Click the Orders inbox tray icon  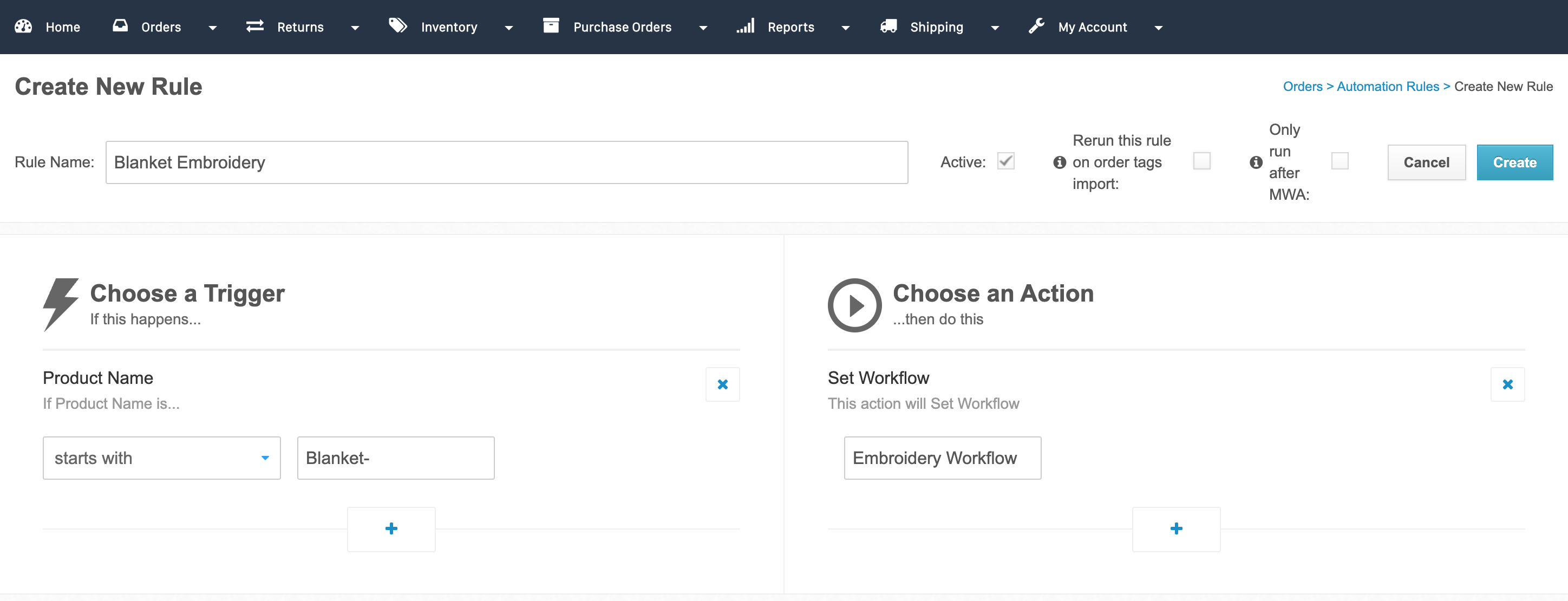(121, 25)
